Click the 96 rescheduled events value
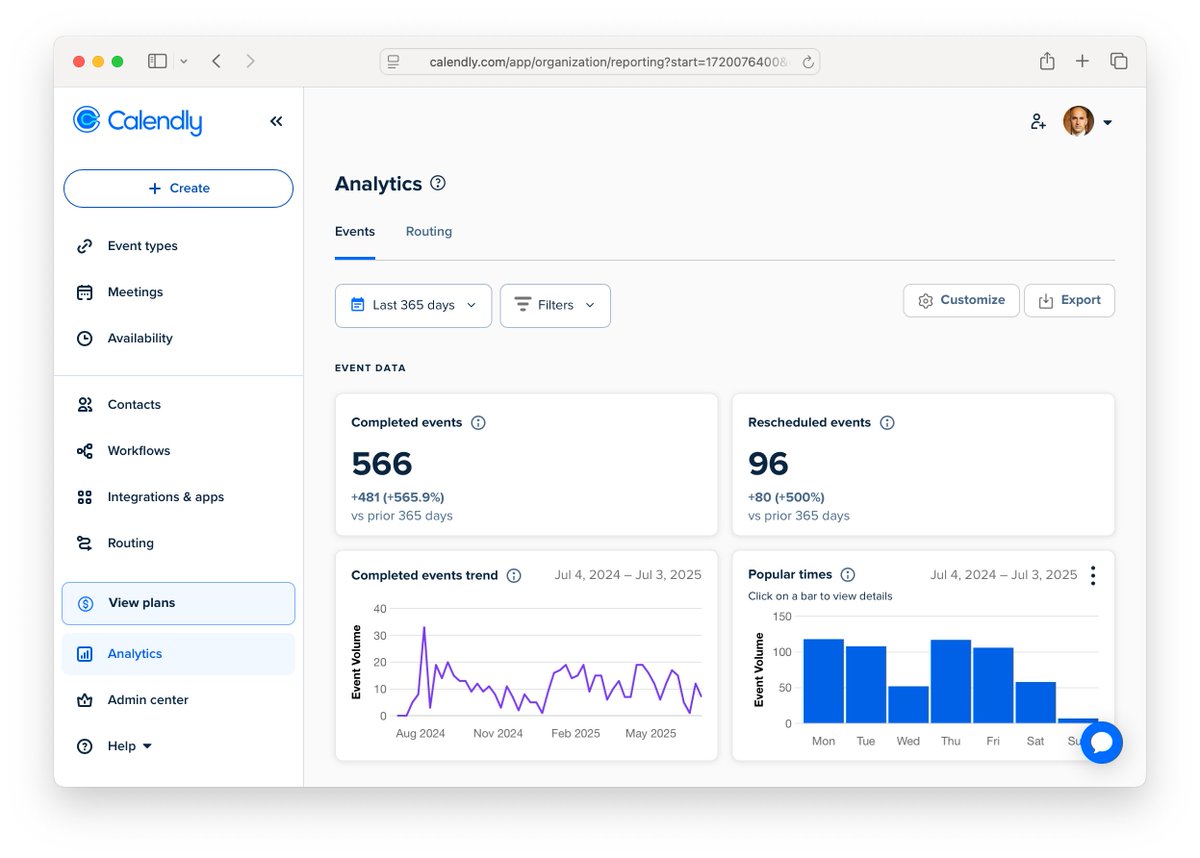 (x=768, y=464)
